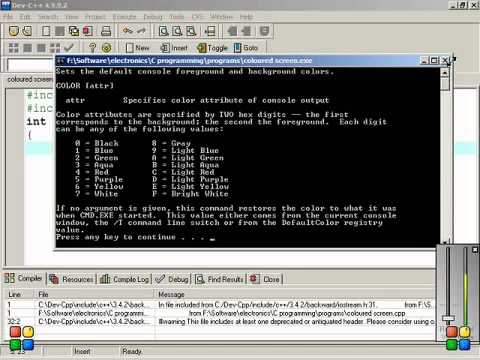Click the volume slider handle in overlay
480x360 pixels.
pyautogui.click(x=448, y=318)
